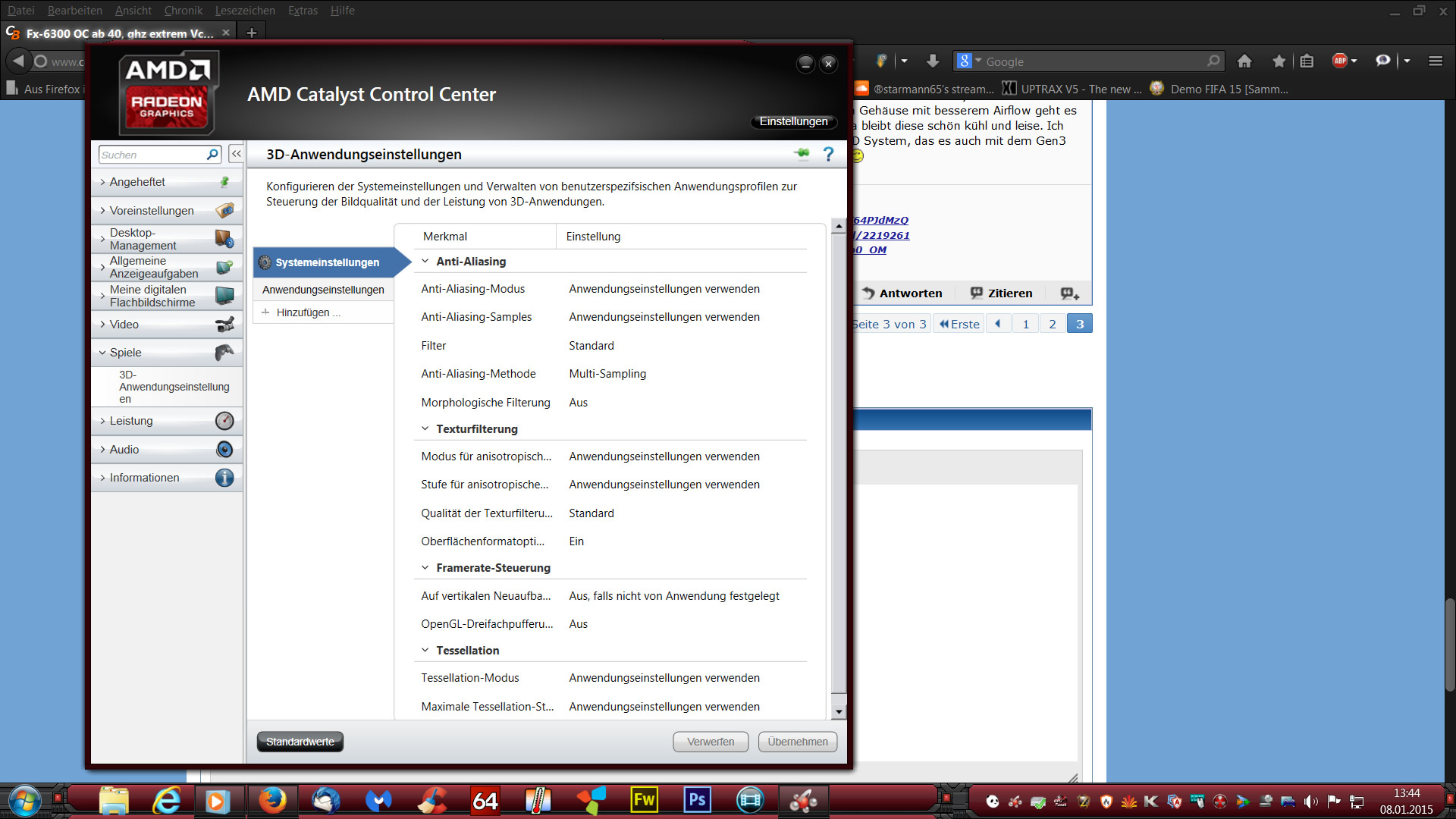Open new Firefox tab with plus button
Screen dimensions: 1456x819
[252, 33]
